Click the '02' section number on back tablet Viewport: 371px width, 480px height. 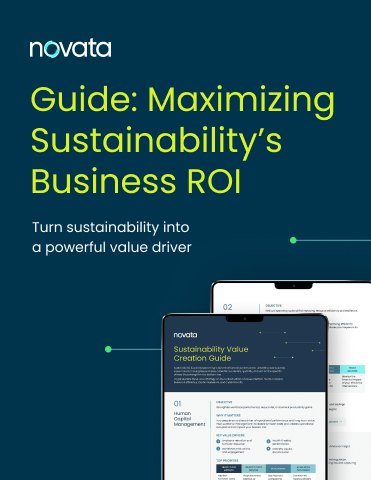click(x=227, y=307)
